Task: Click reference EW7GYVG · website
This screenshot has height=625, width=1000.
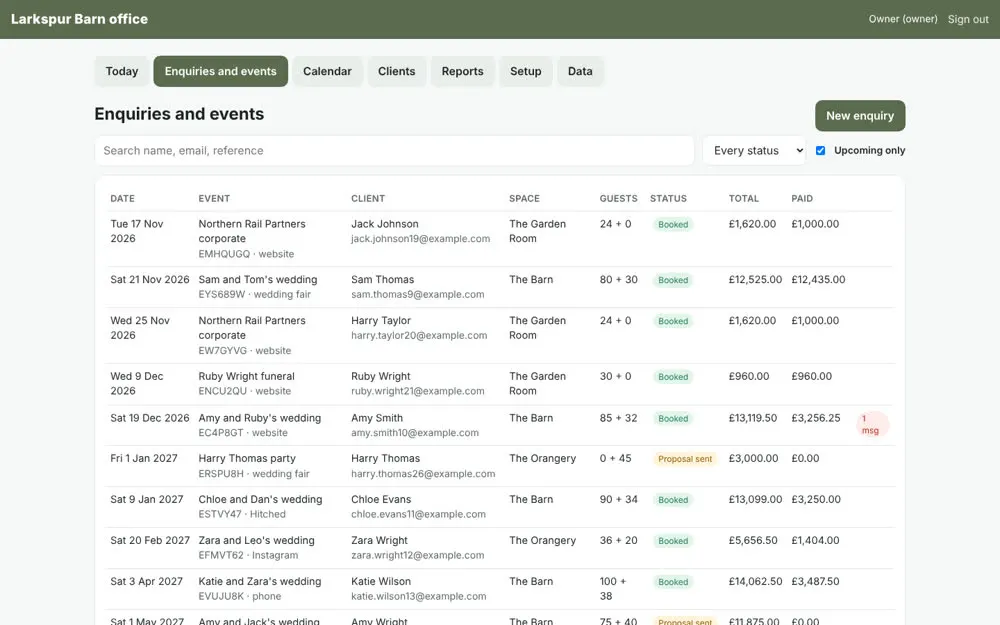Action: [244, 351]
